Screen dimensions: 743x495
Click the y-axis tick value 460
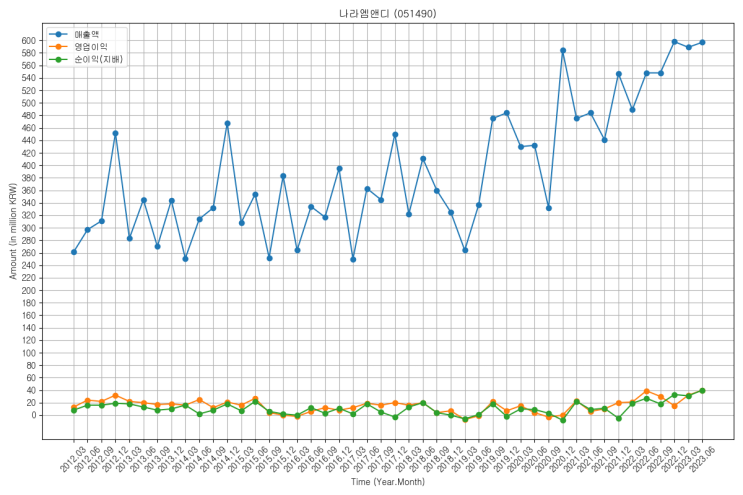[28, 128]
